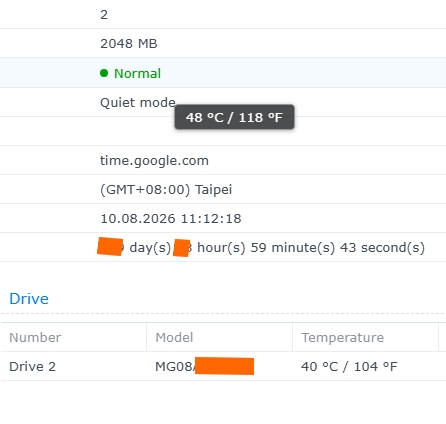Click the orange box hiding the hour count

point(181,248)
